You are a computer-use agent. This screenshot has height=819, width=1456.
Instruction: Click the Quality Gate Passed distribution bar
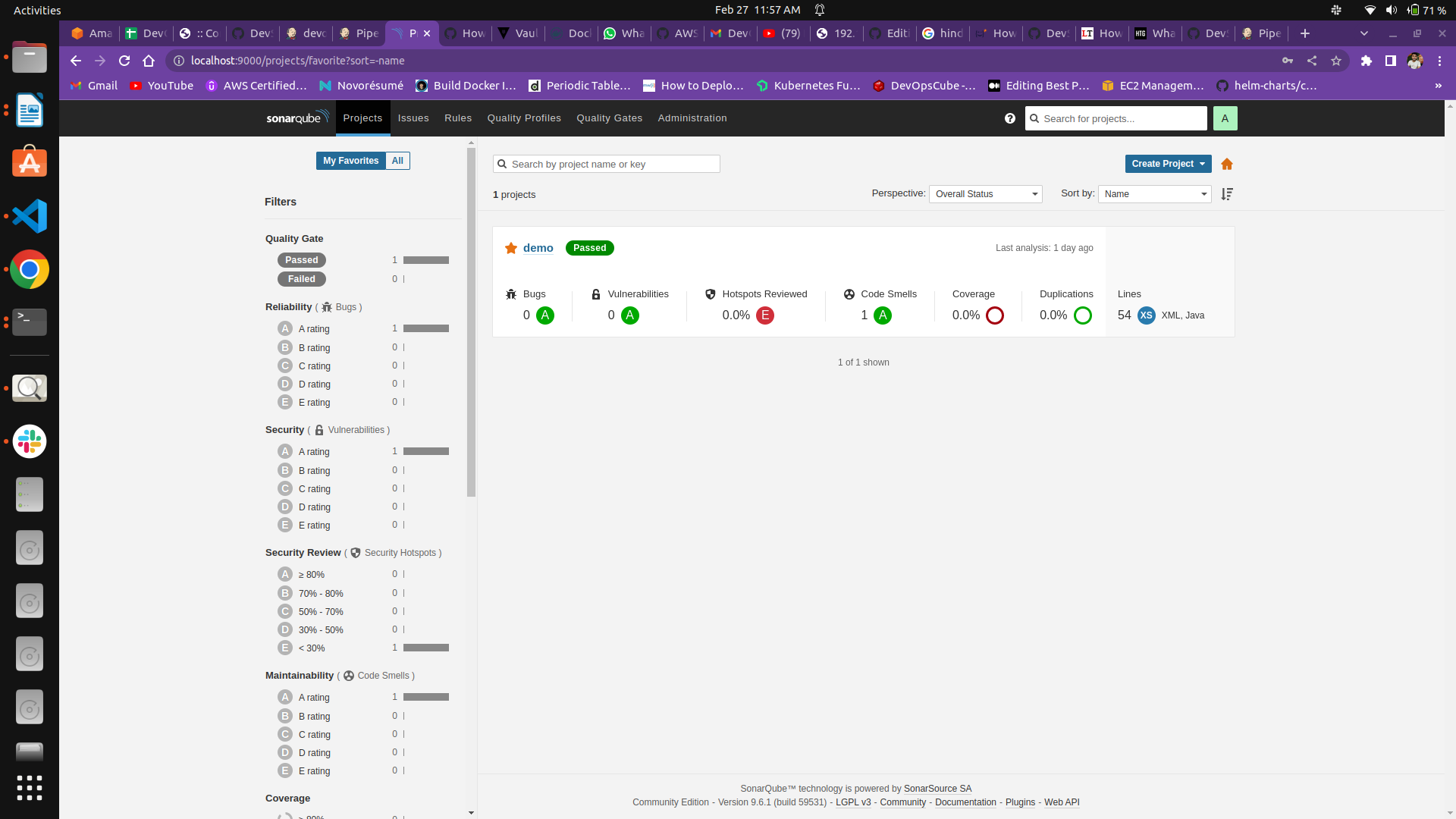click(x=426, y=260)
